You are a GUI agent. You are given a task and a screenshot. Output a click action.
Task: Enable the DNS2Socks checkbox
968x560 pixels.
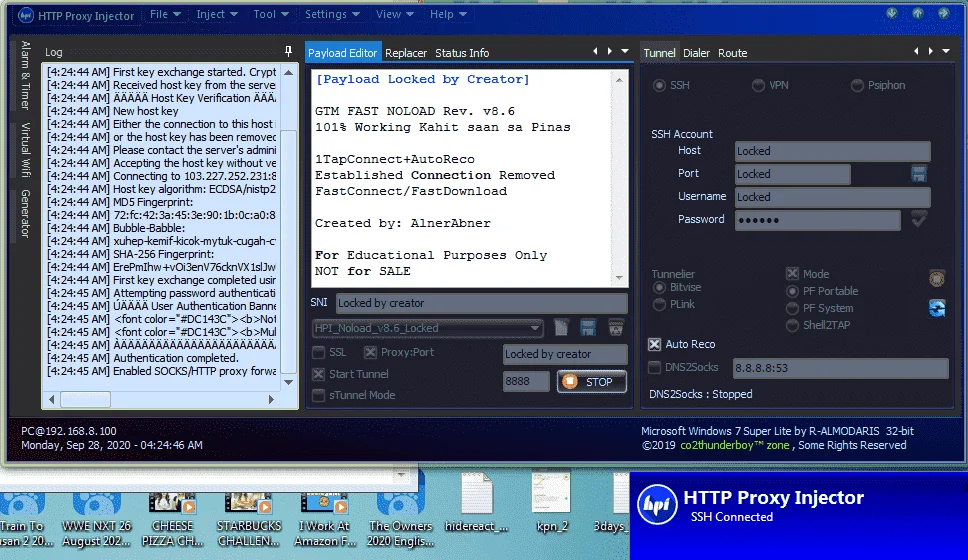pyautogui.click(x=654, y=367)
